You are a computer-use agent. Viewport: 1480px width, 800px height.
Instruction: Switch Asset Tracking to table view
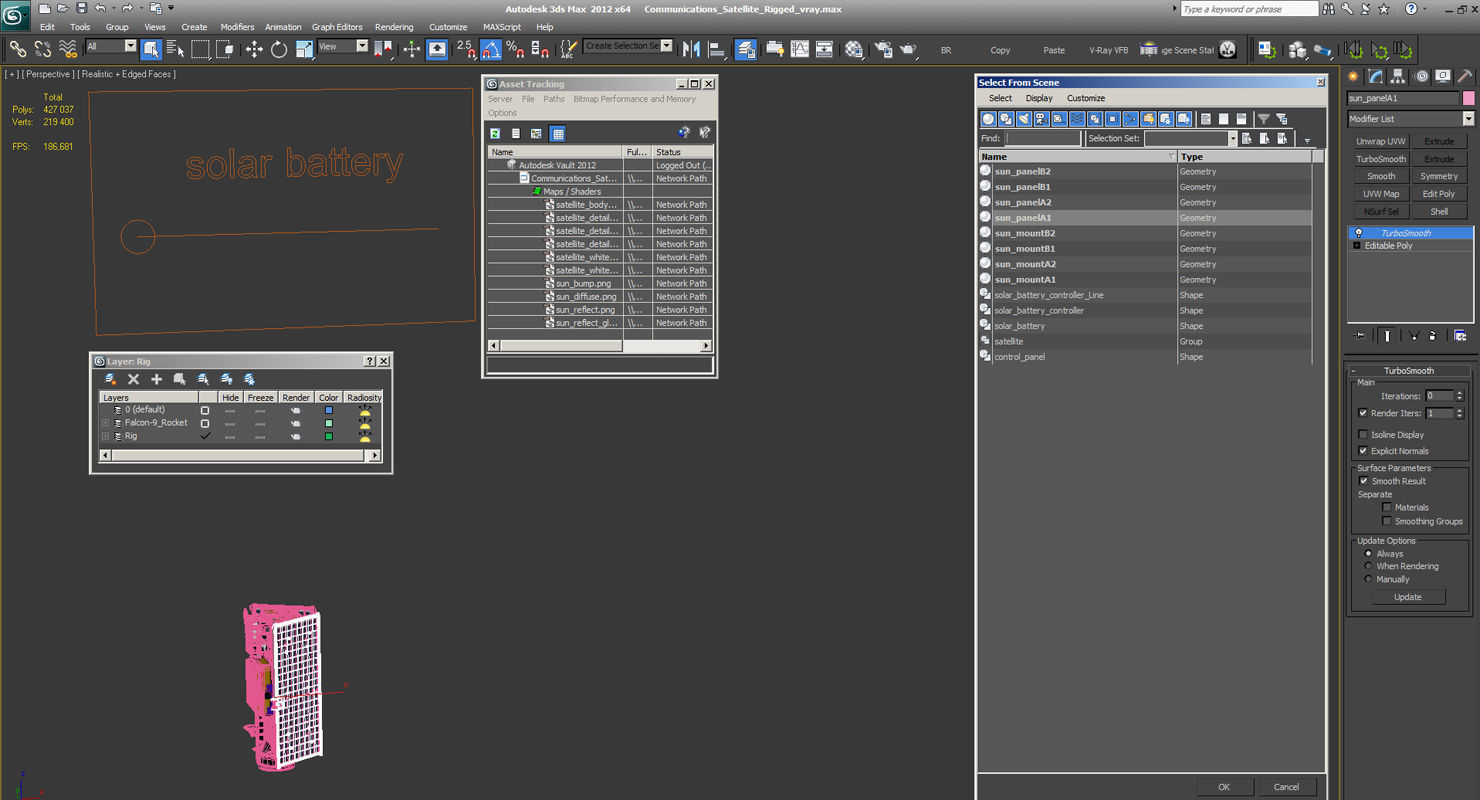558,133
